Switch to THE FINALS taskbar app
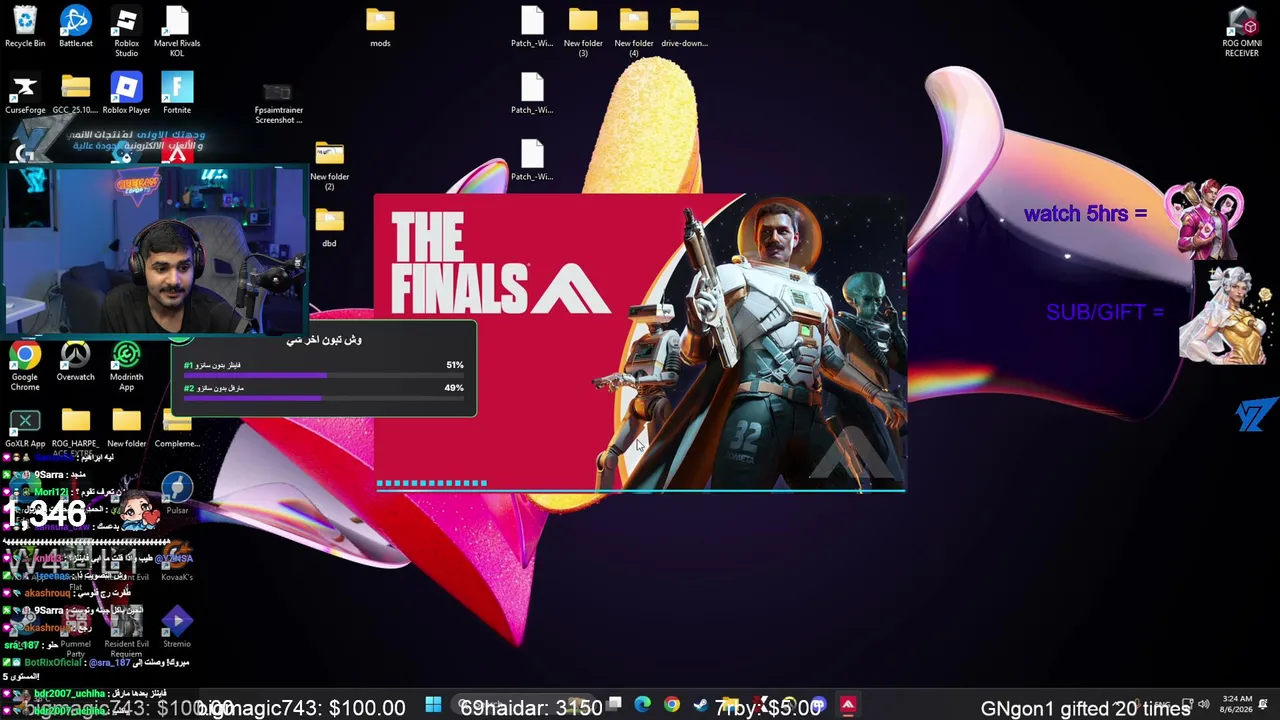This screenshot has width=1280, height=720. coord(847,706)
